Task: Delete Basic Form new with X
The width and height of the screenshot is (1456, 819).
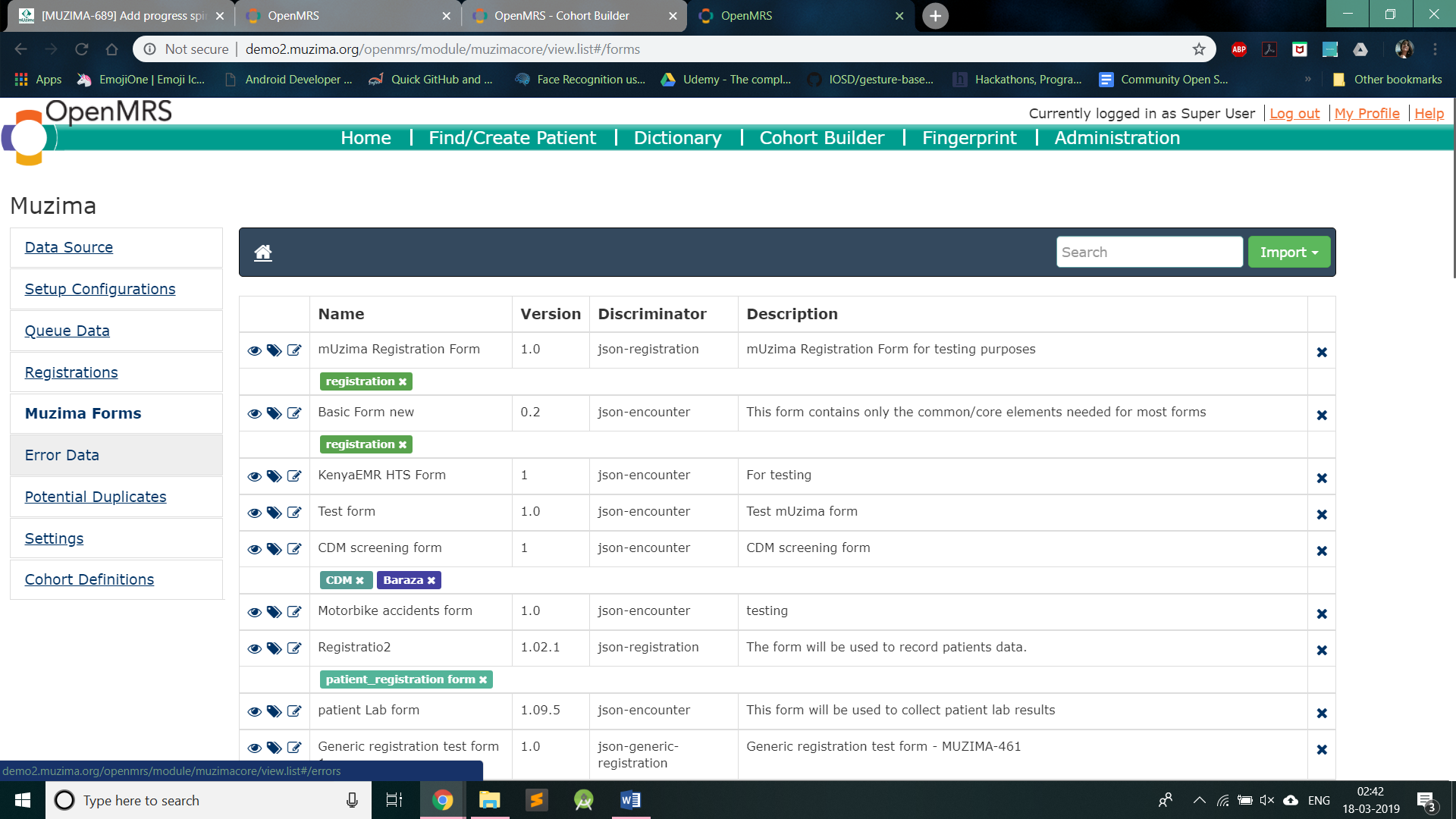Action: click(x=1322, y=416)
